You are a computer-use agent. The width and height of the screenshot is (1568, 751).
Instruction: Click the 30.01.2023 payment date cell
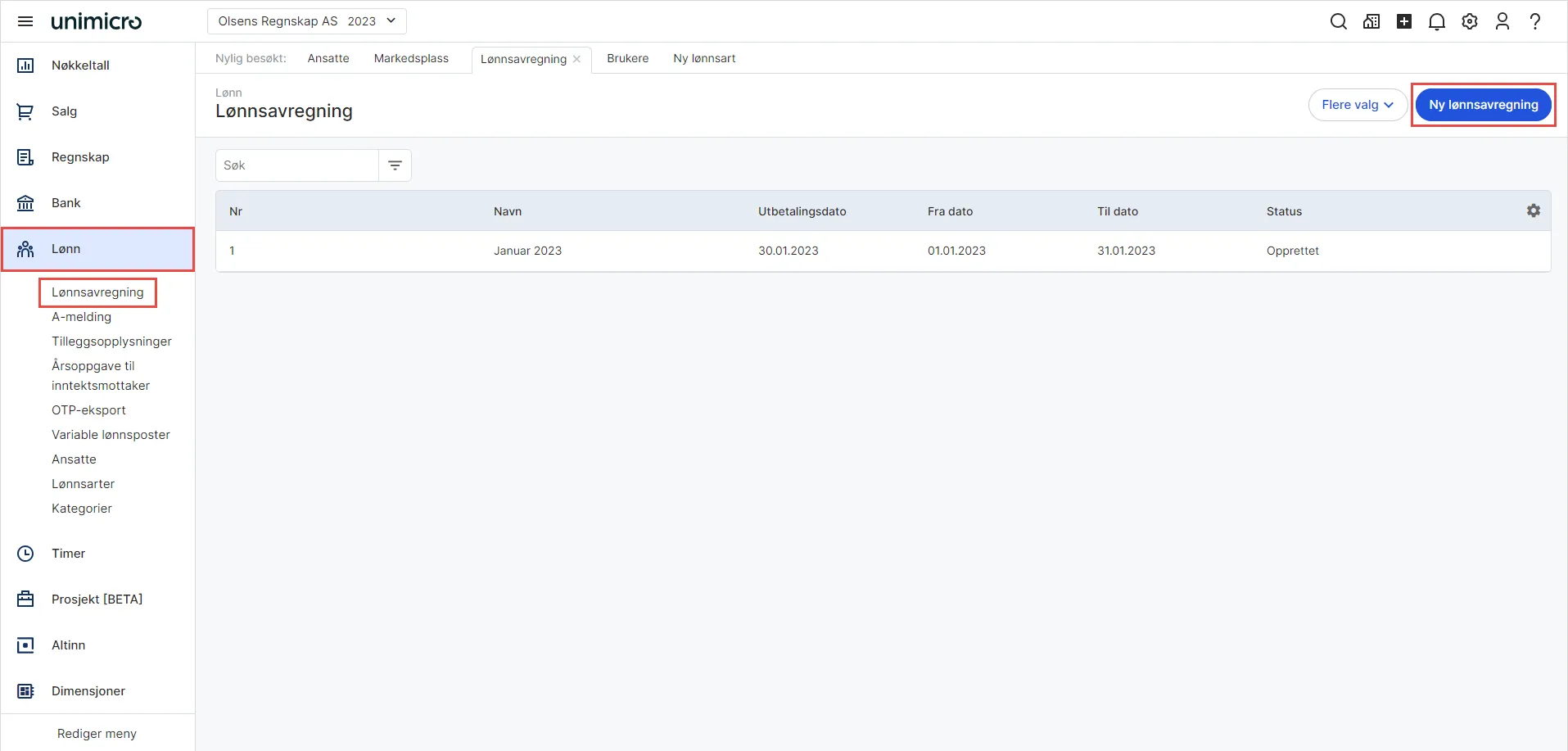(789, 251)
